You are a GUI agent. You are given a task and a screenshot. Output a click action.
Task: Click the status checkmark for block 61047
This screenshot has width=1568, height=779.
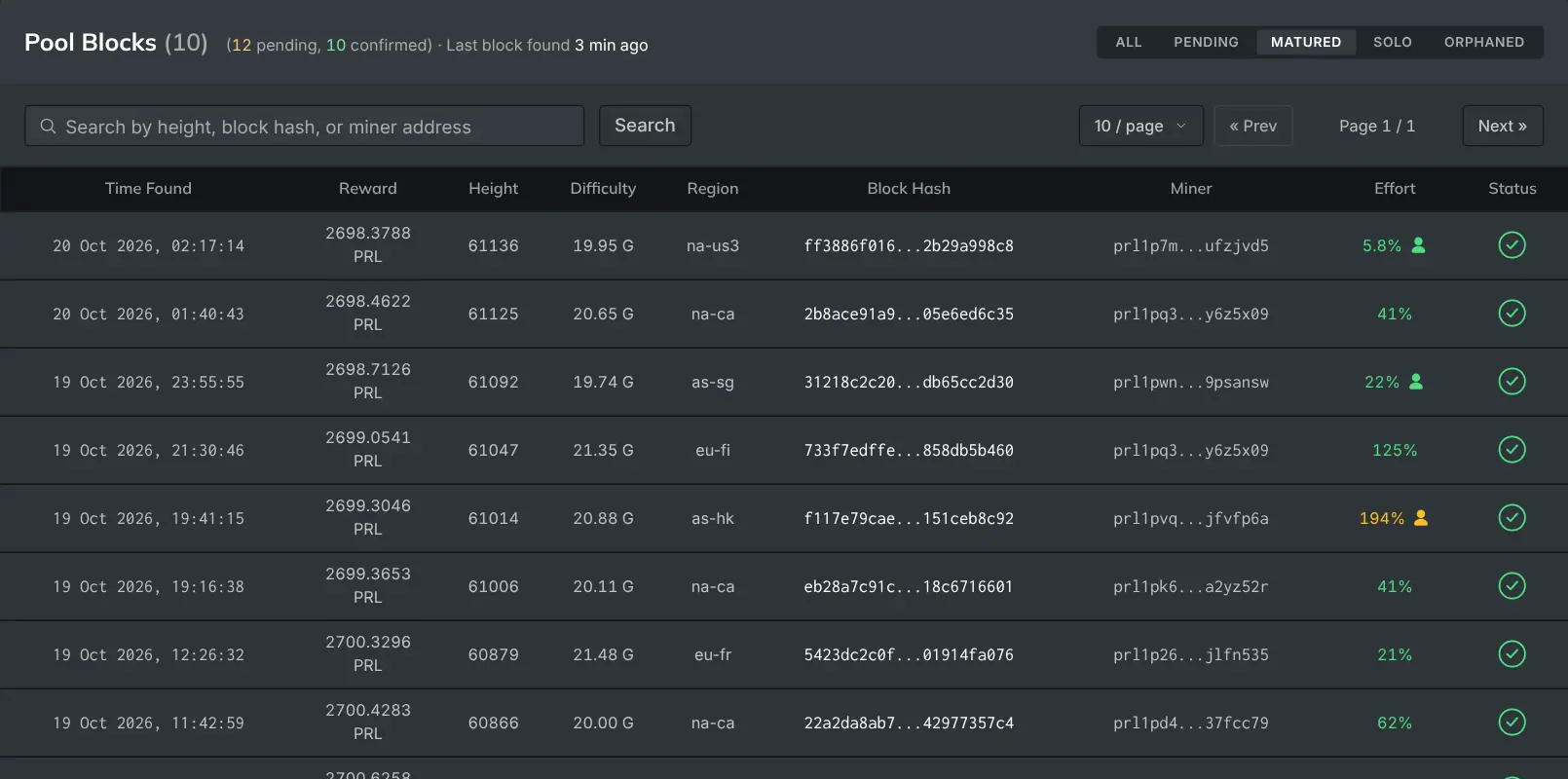pyautogui.click(x=1512, y=450)
